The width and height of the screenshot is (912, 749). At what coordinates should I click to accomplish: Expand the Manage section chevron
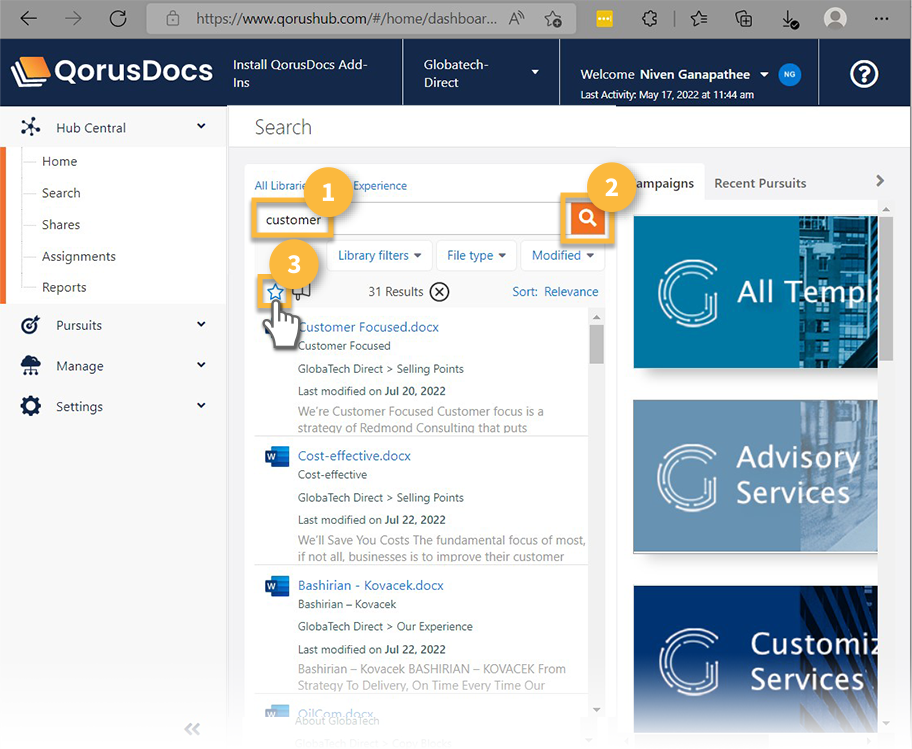[x=201, y=365]
